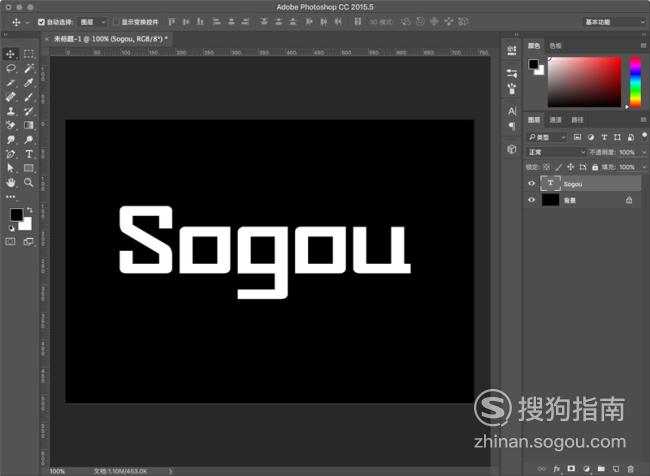Open the Edit Toolbar three-dots button
The image size is (650, 476).
coord(10,197)
